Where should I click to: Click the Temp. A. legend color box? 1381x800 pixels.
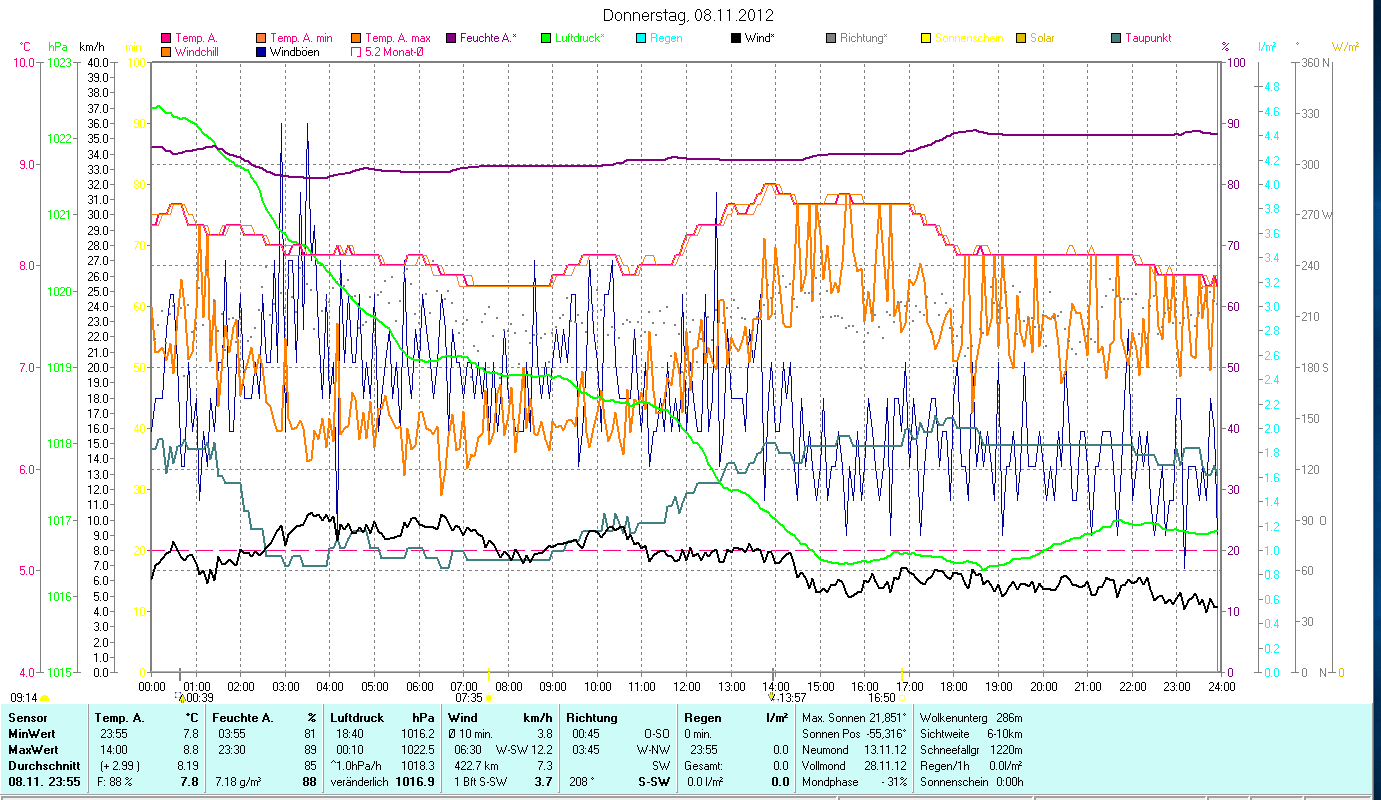click(x=166, y=38)
